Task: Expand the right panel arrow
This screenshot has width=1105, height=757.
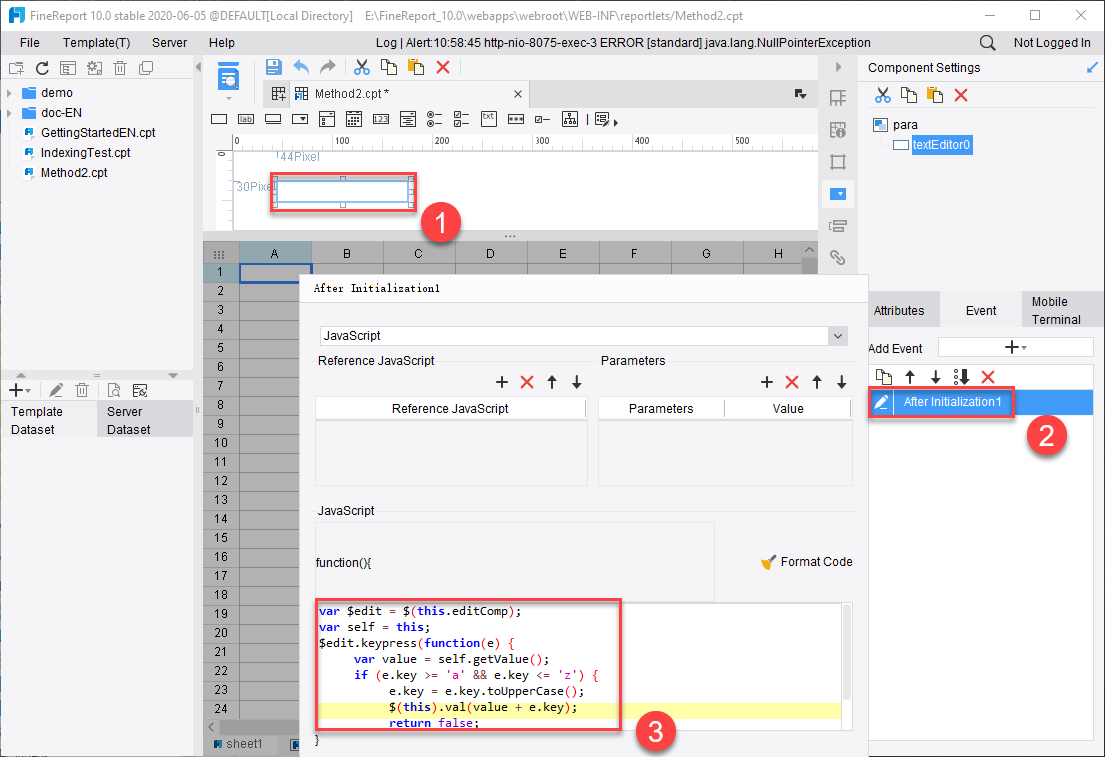Action: point(838,68)
